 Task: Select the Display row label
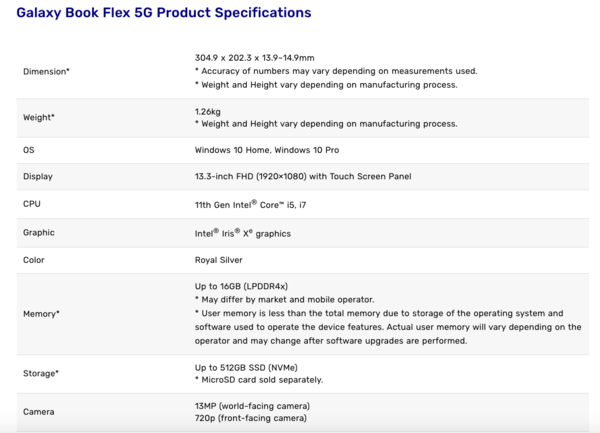coord(38,177)
